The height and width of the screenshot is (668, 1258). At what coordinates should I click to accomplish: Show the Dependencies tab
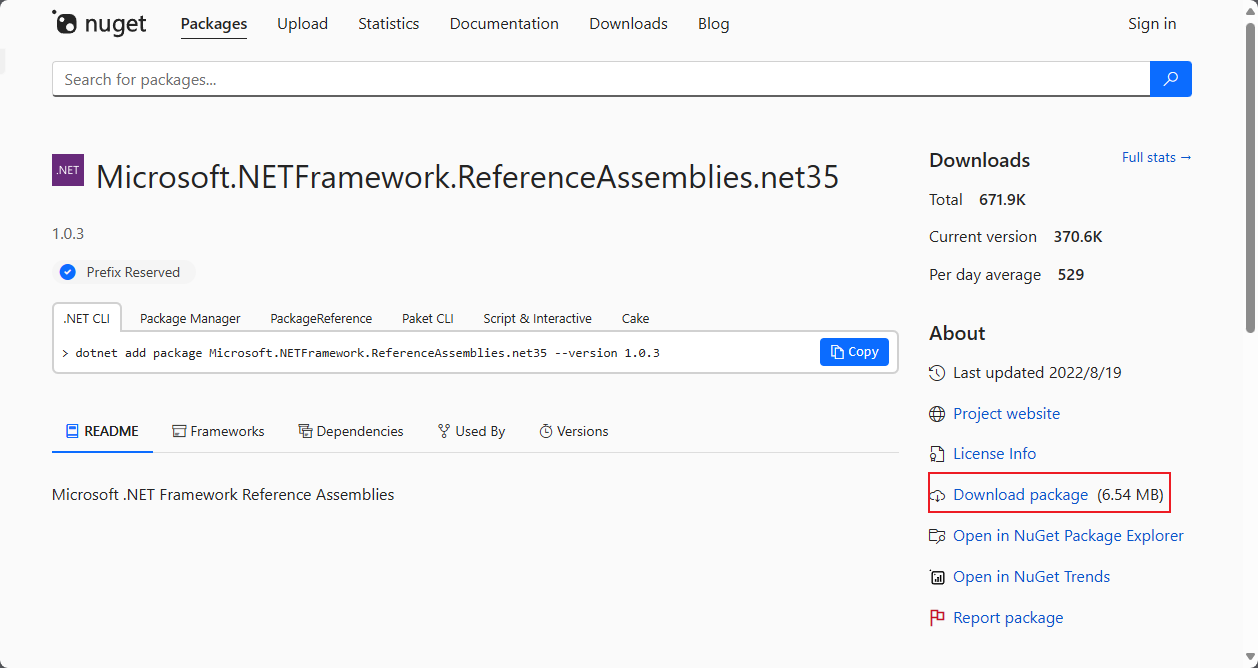pyautogui.click(x=351, y=432)
